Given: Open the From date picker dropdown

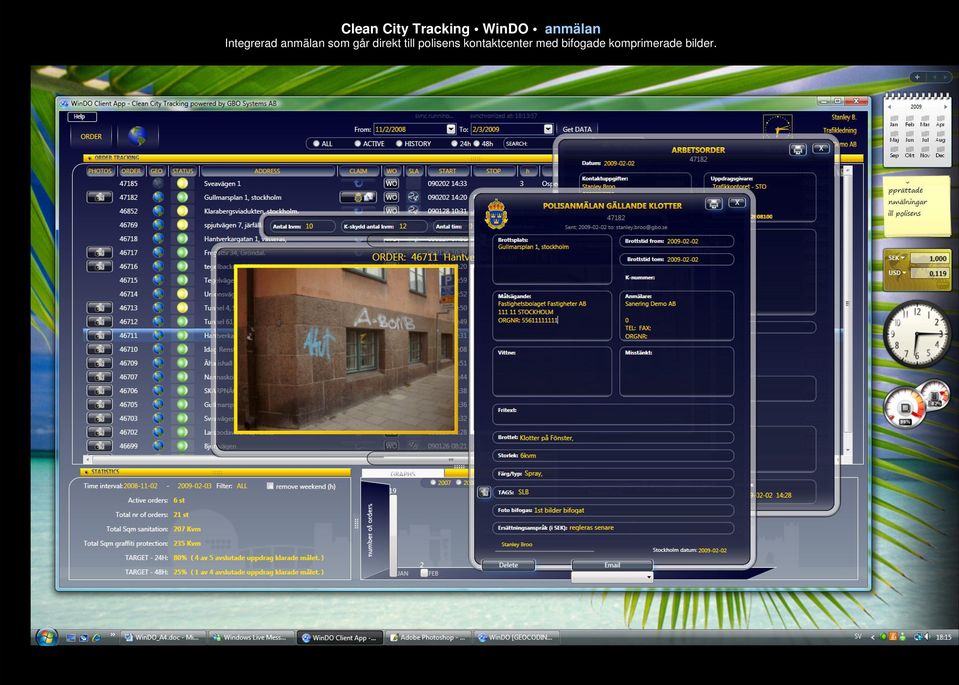Looking at the screenshot, I should pos(451,129).
